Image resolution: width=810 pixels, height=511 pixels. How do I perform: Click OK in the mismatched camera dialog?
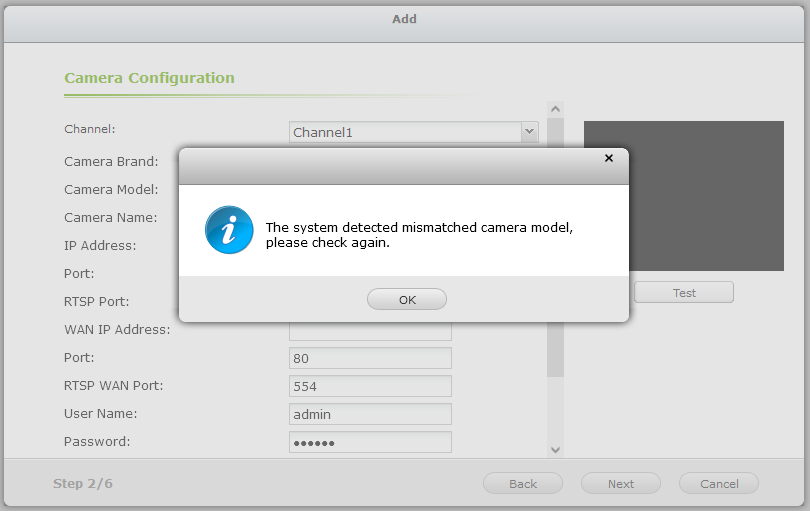407,299
